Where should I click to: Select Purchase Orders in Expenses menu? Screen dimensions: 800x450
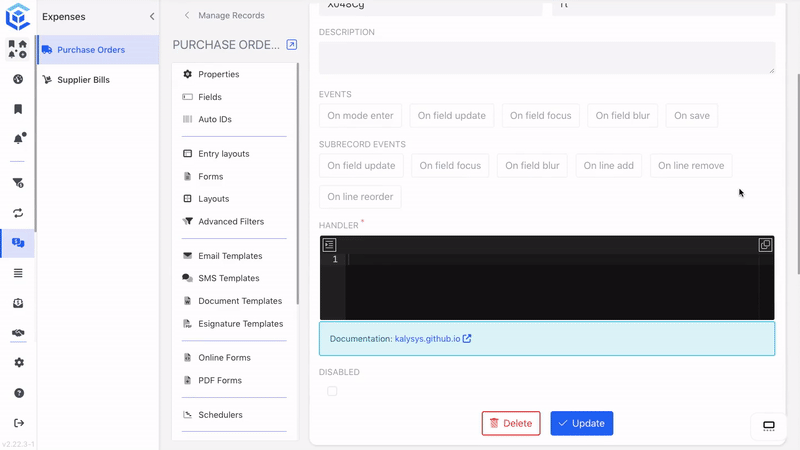coord(98,49)
